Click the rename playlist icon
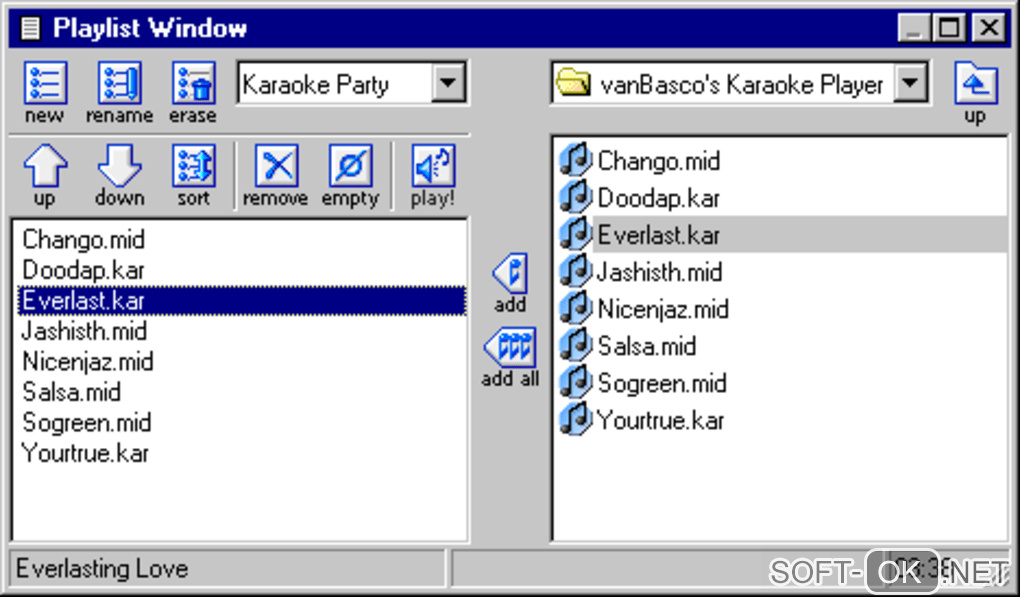 click(120, 83)
